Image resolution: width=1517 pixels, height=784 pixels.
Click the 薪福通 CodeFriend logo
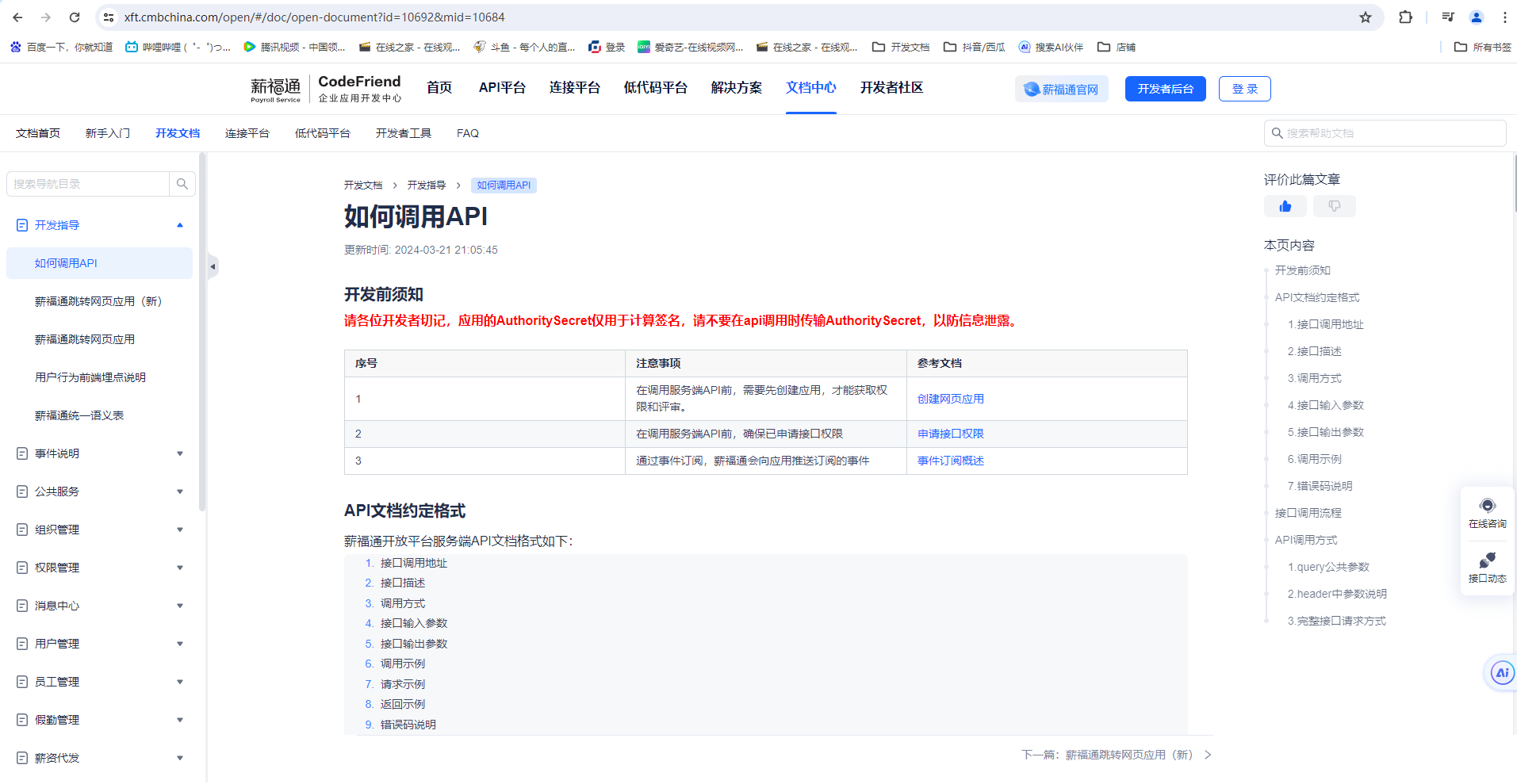326,89
